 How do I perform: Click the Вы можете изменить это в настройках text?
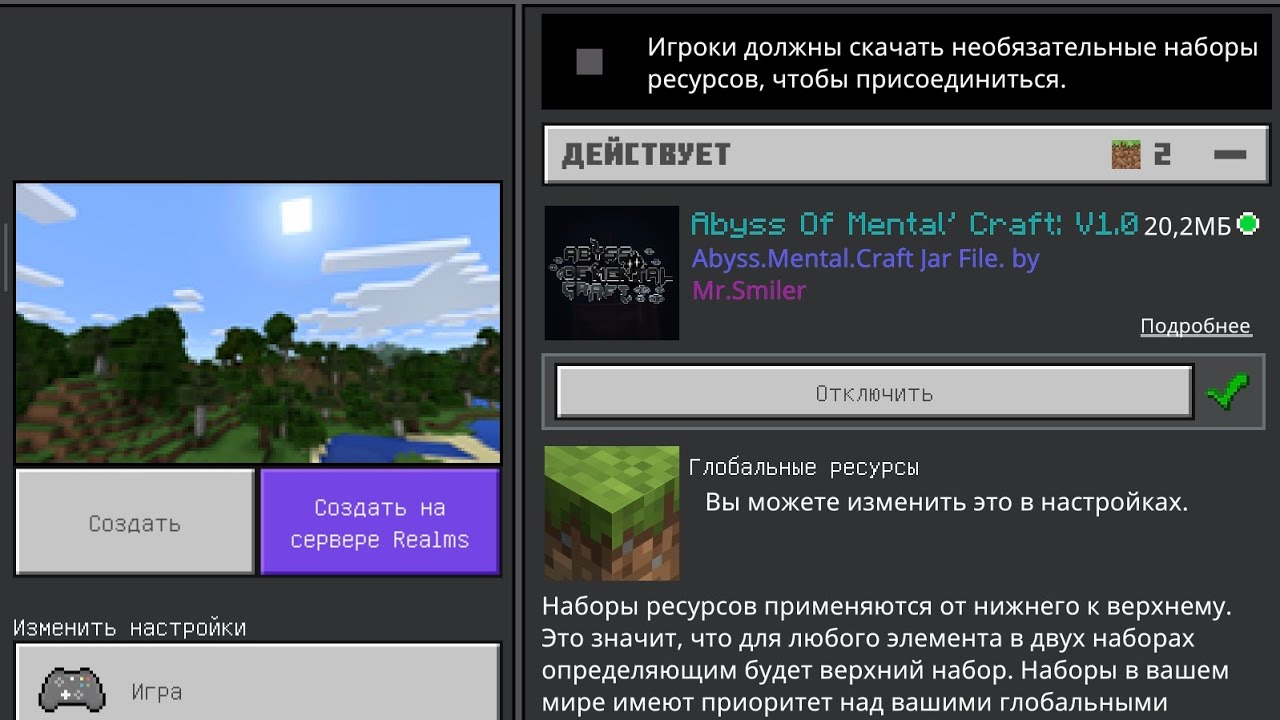tap(947, 502)
